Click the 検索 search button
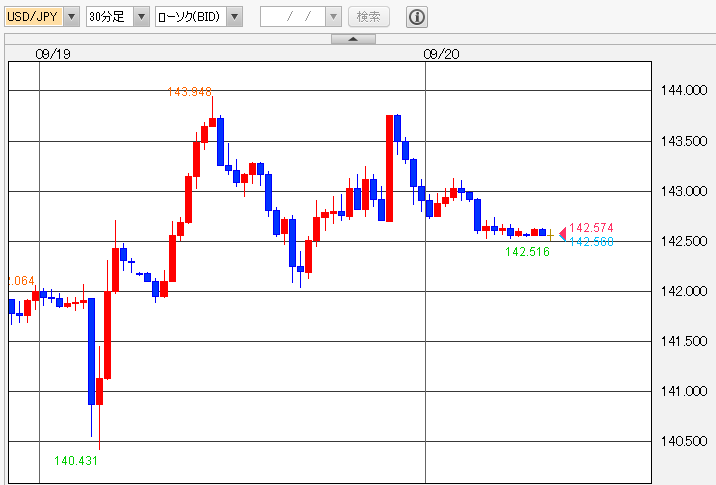716x485 pixels. pos(369,17)
